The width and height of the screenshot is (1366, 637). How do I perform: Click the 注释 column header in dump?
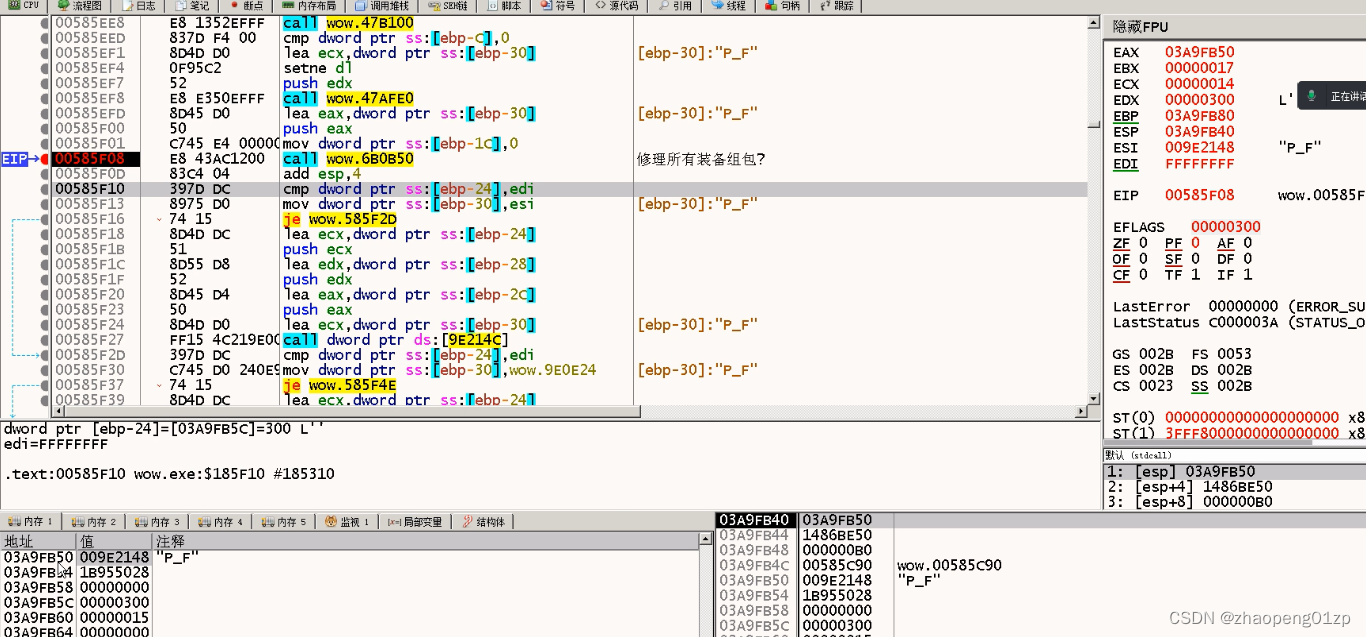pos(425,541)
